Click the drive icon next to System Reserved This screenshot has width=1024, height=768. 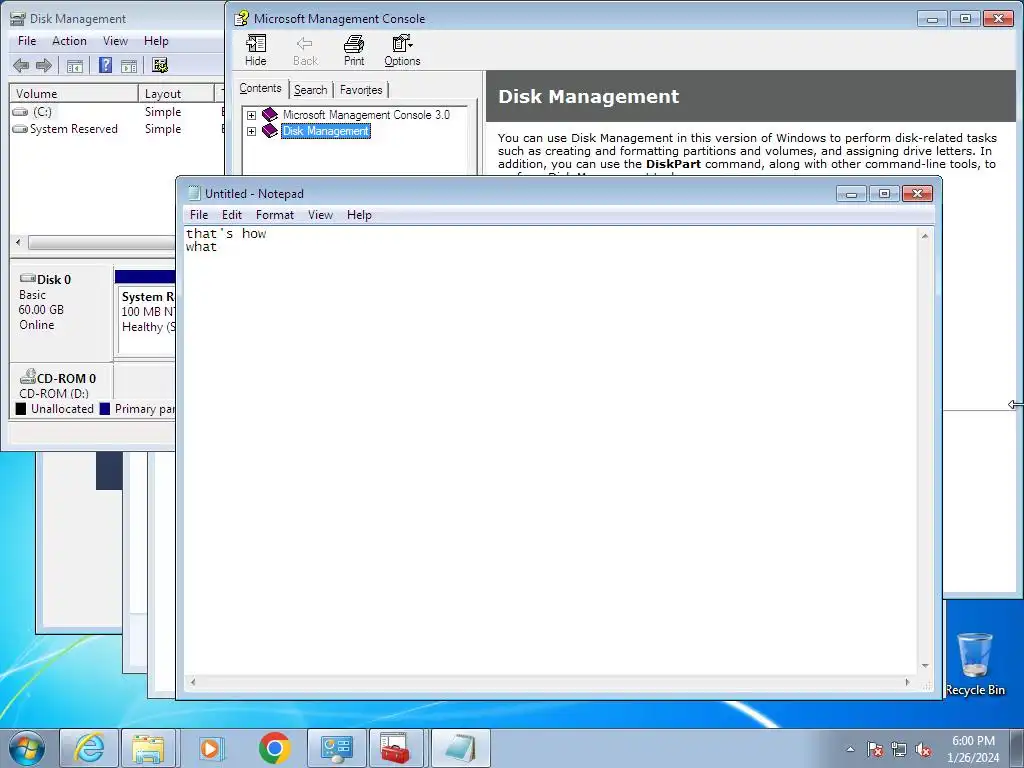pyautogui.click(x=20, y=129)
